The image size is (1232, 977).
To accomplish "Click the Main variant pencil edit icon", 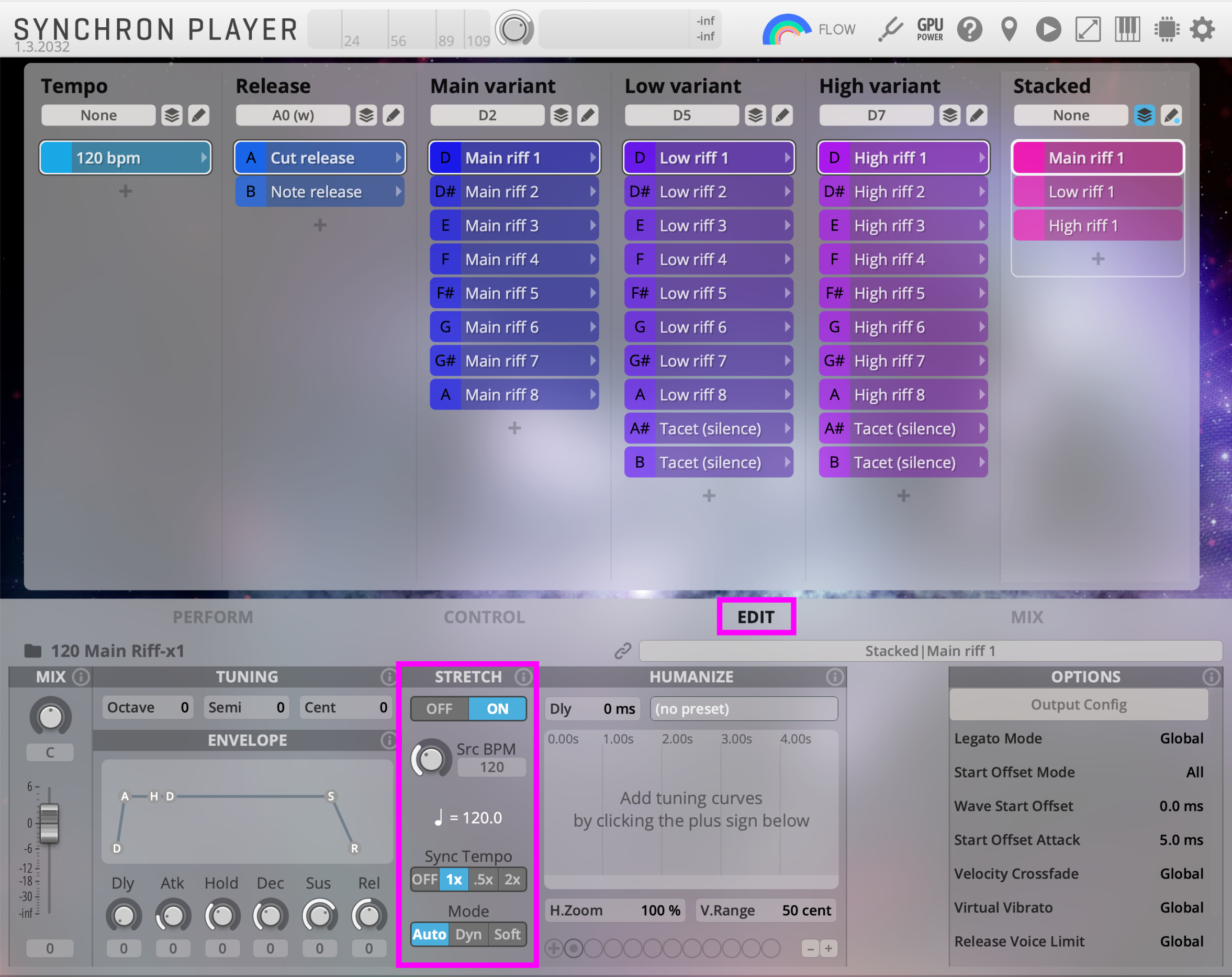I will 587,116.
